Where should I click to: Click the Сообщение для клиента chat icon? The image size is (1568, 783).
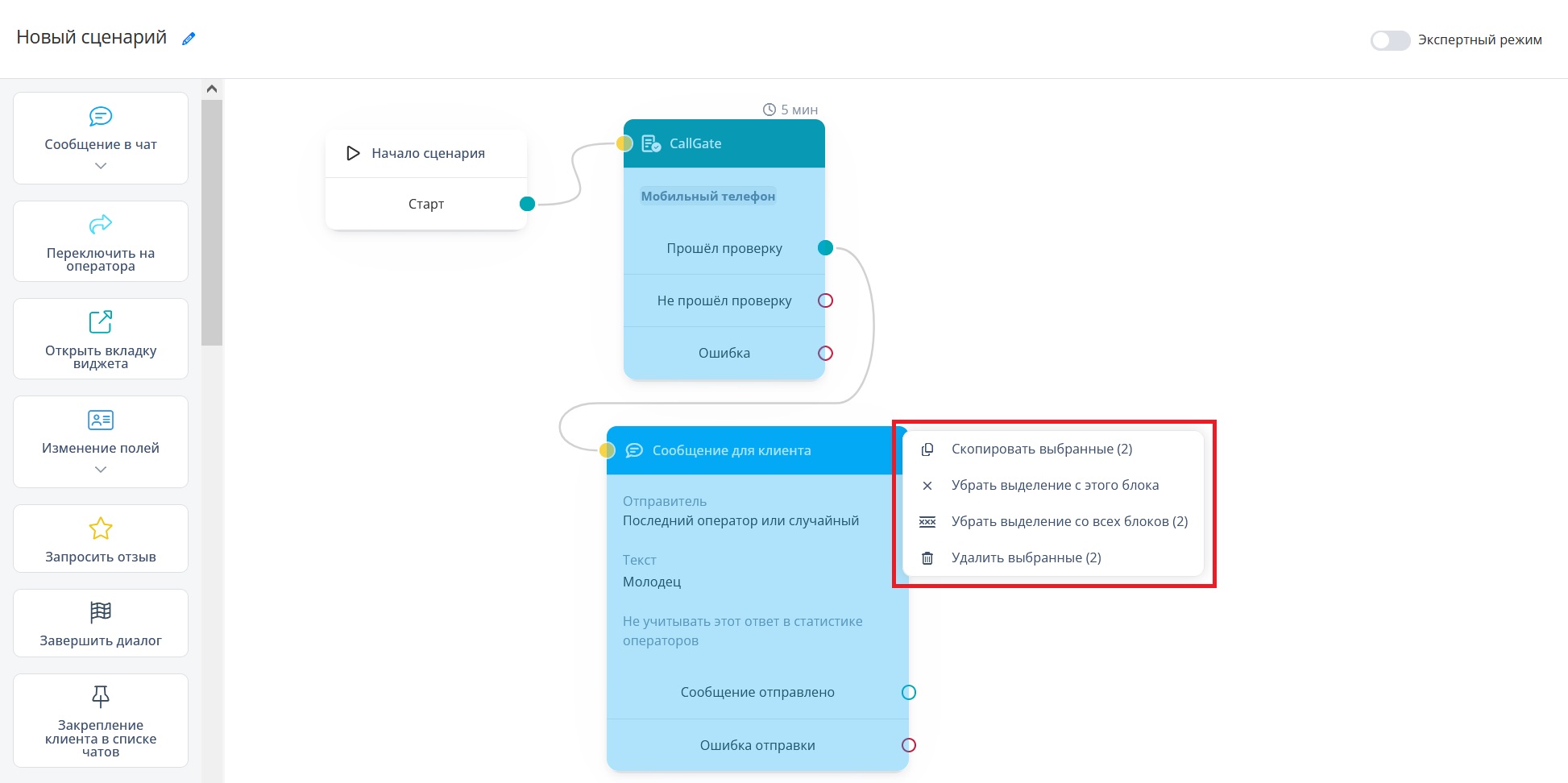[635, 450]
